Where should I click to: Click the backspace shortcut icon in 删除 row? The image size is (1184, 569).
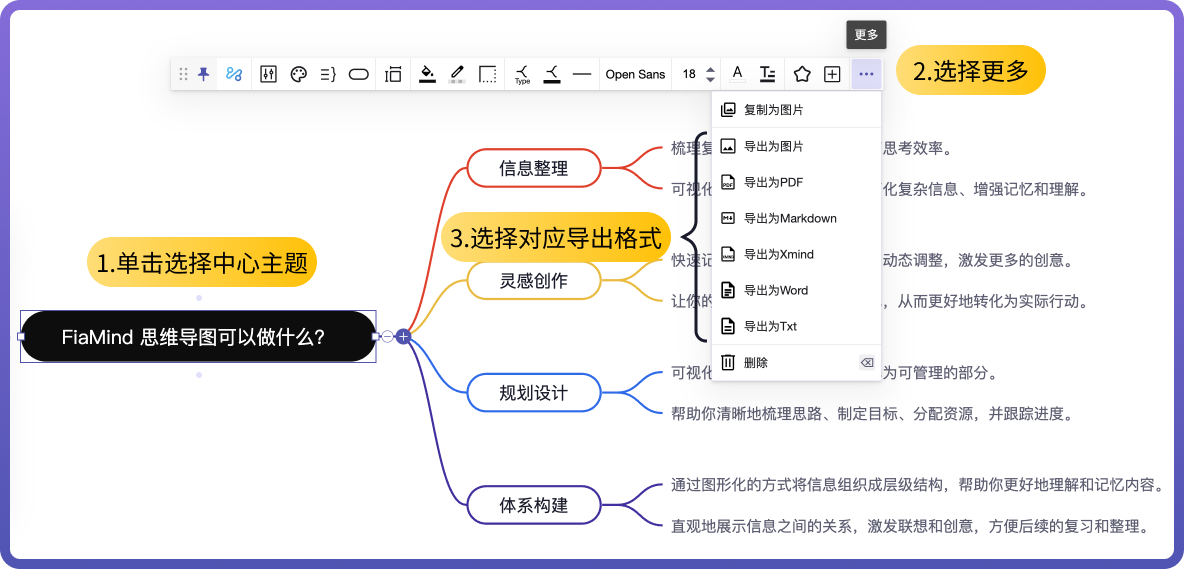(867, 363)
